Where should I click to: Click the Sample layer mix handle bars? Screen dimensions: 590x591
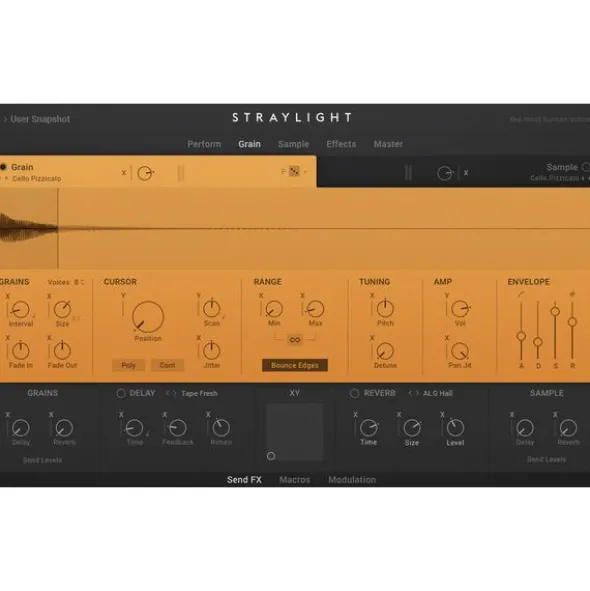coord(408,173)
